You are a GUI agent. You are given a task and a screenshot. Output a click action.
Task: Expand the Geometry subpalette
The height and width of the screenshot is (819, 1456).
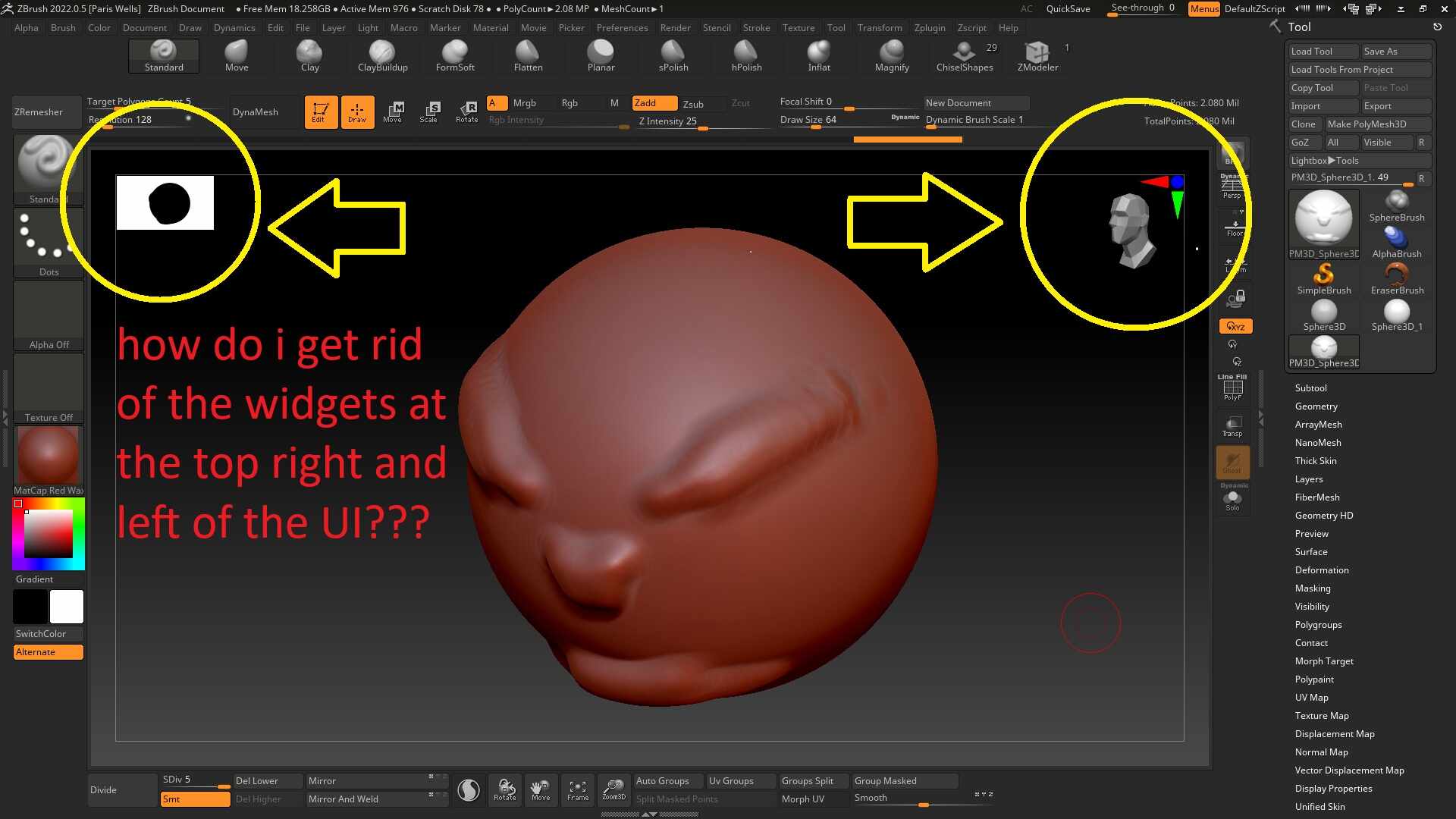click(1316, 406)
